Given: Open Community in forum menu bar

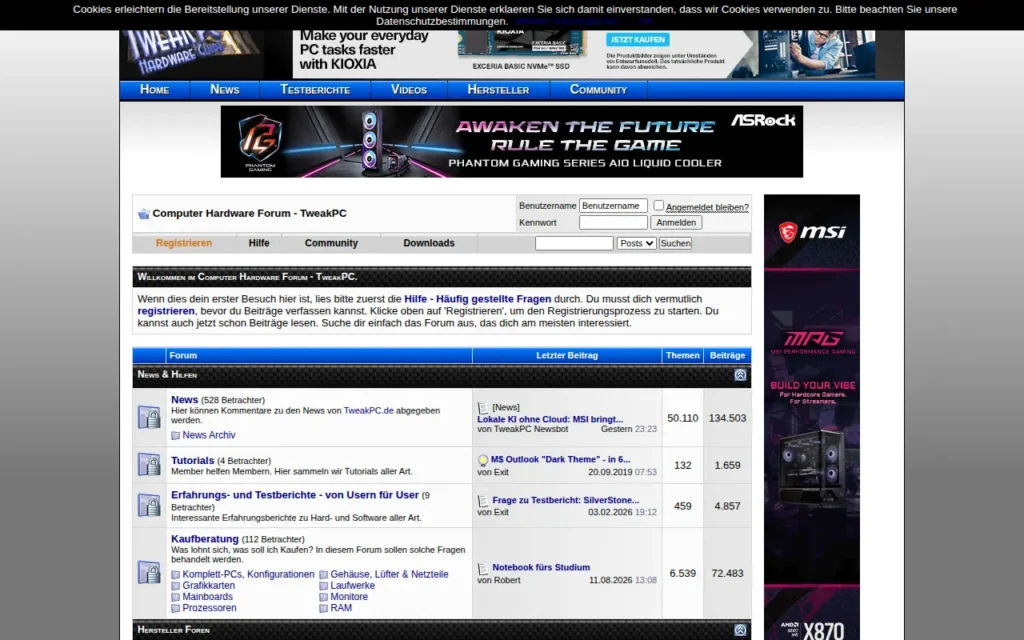Looking at the screenshot, I should point(331,243).
